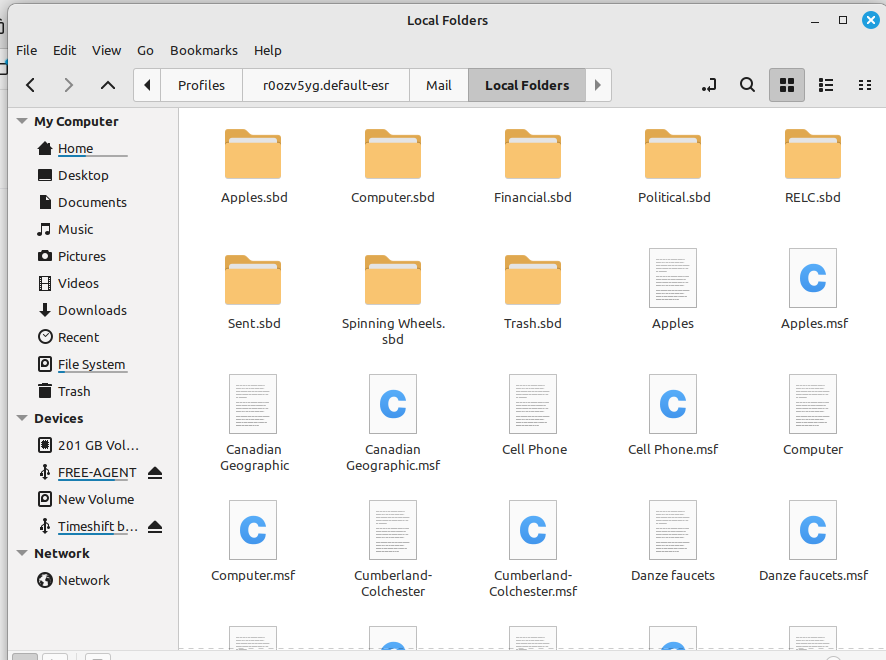
Task: Toggle location entry mode icon
Action: click(709, 85)
